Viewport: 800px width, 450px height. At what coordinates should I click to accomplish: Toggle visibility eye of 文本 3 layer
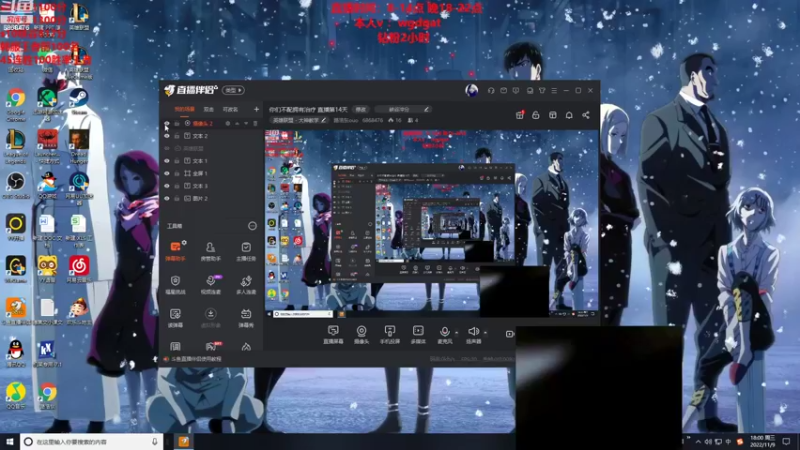click(x=167, y=186)
